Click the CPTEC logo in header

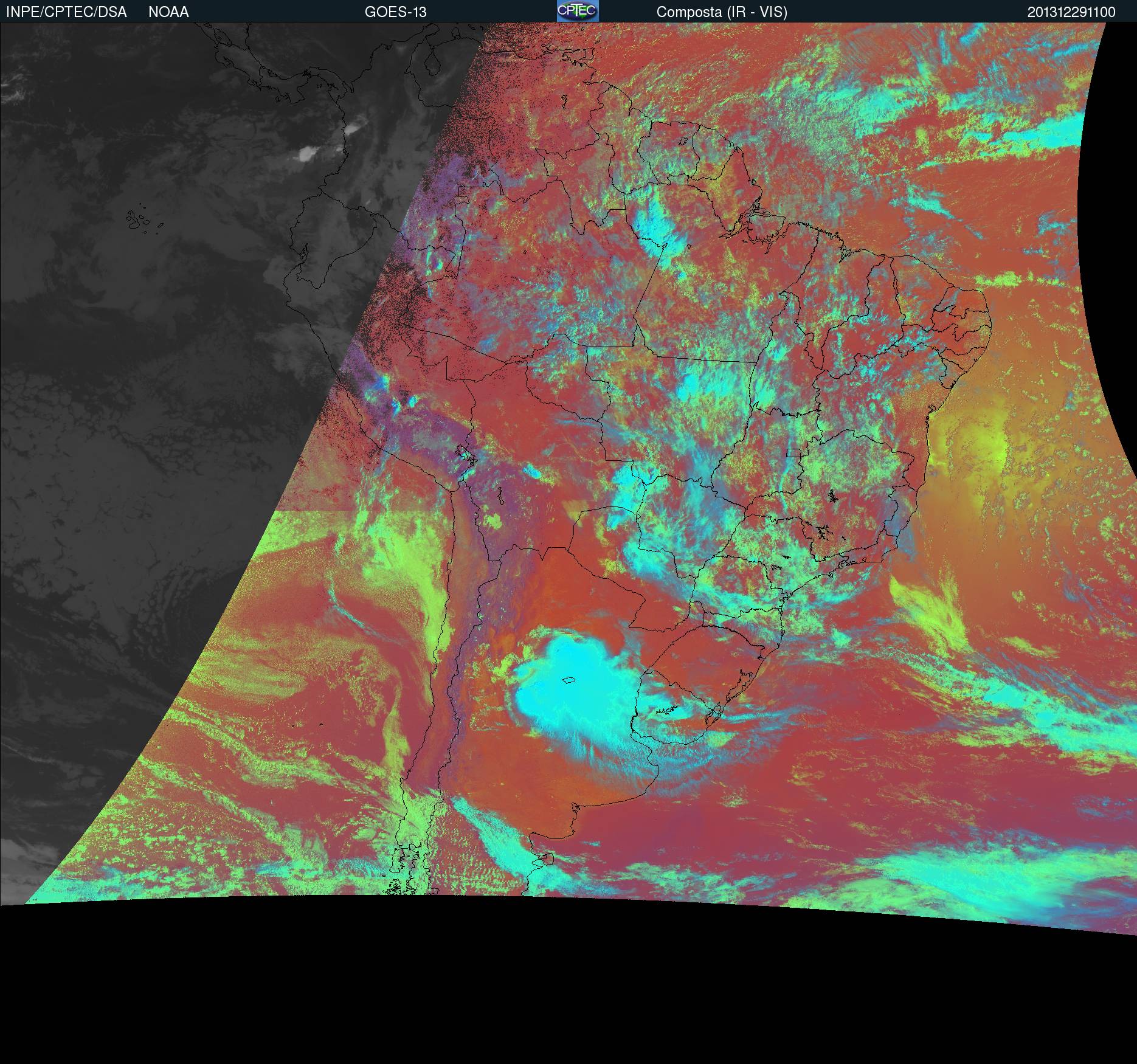tap(578, 11)
